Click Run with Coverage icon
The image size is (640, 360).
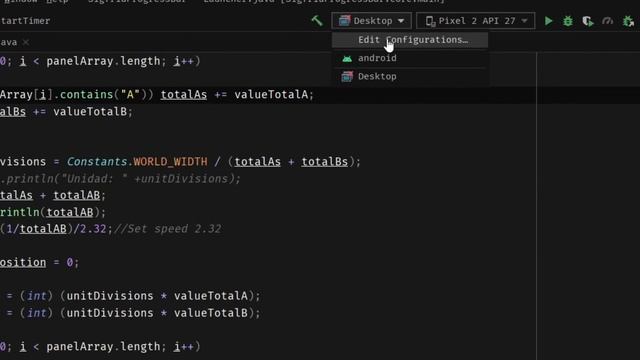(x=588, y=21)
